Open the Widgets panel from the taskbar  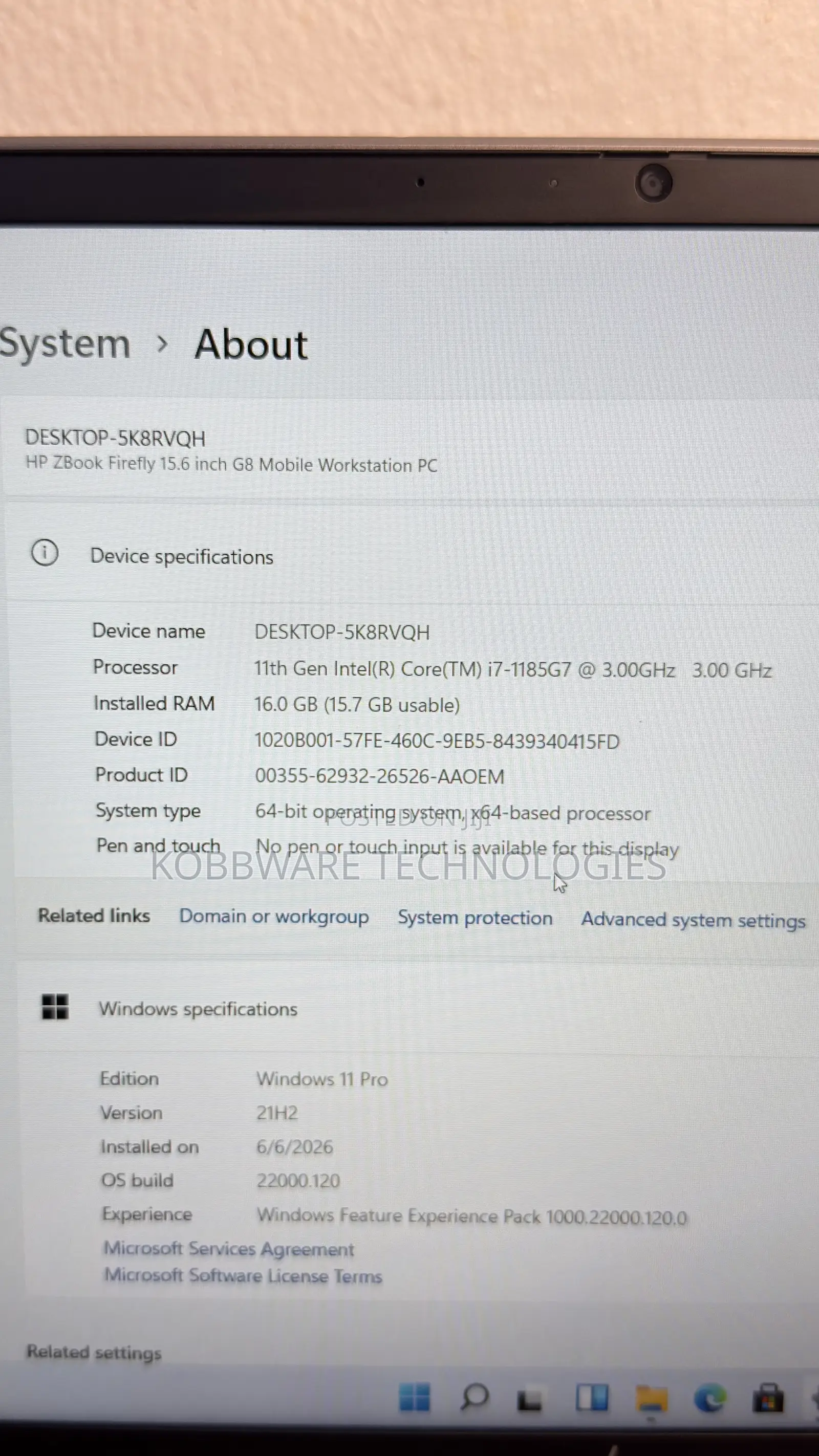click(x=592, y=1398)
